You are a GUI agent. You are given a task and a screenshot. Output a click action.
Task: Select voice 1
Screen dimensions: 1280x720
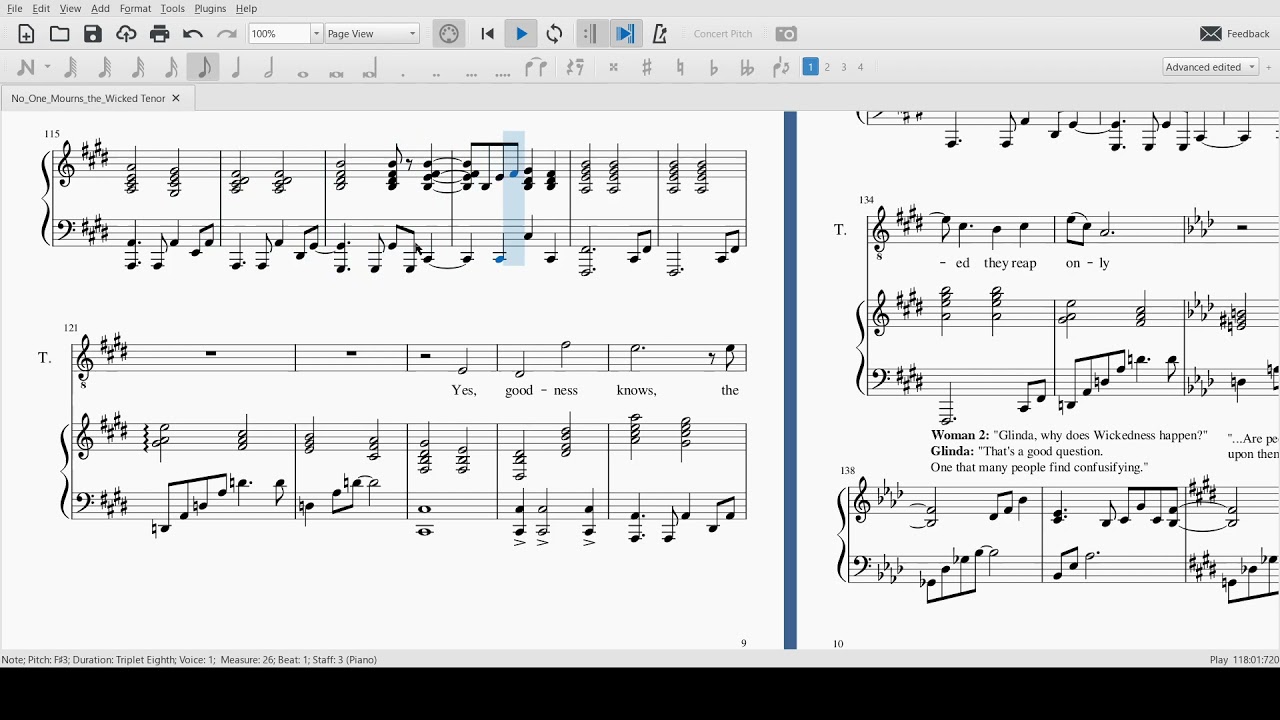tap(811, 67)
